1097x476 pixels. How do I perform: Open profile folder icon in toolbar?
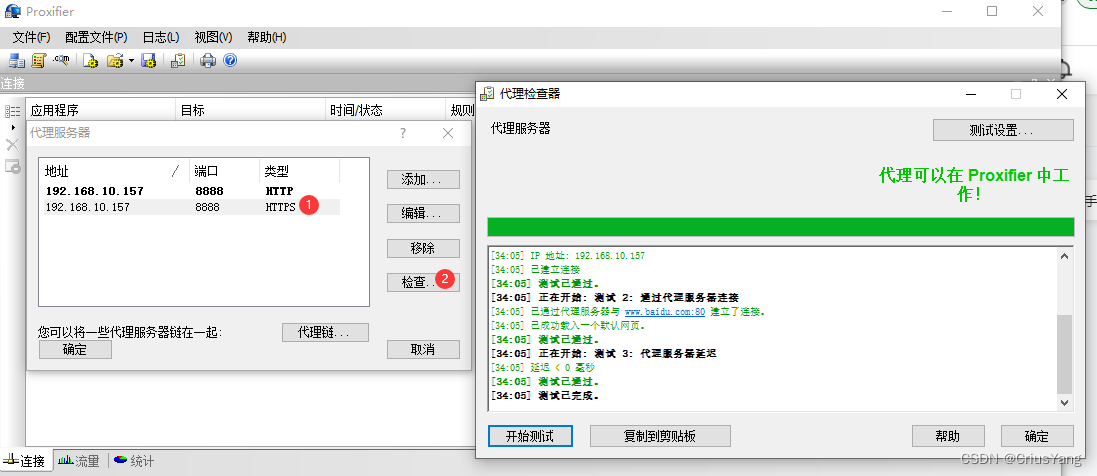115,61
